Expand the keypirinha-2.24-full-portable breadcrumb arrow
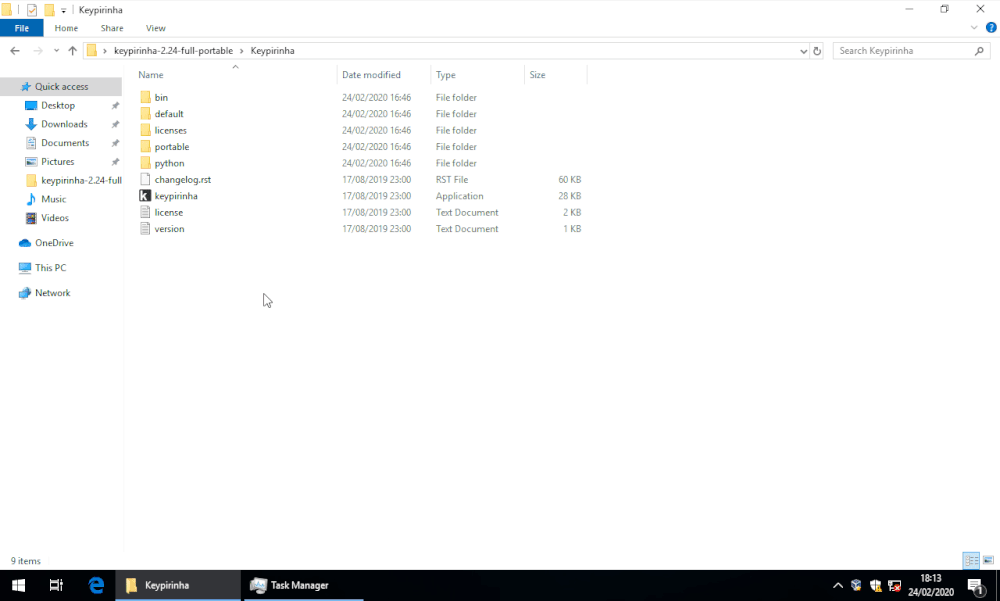This screenshot has height=601, width=1000. [x=242, y=51]
